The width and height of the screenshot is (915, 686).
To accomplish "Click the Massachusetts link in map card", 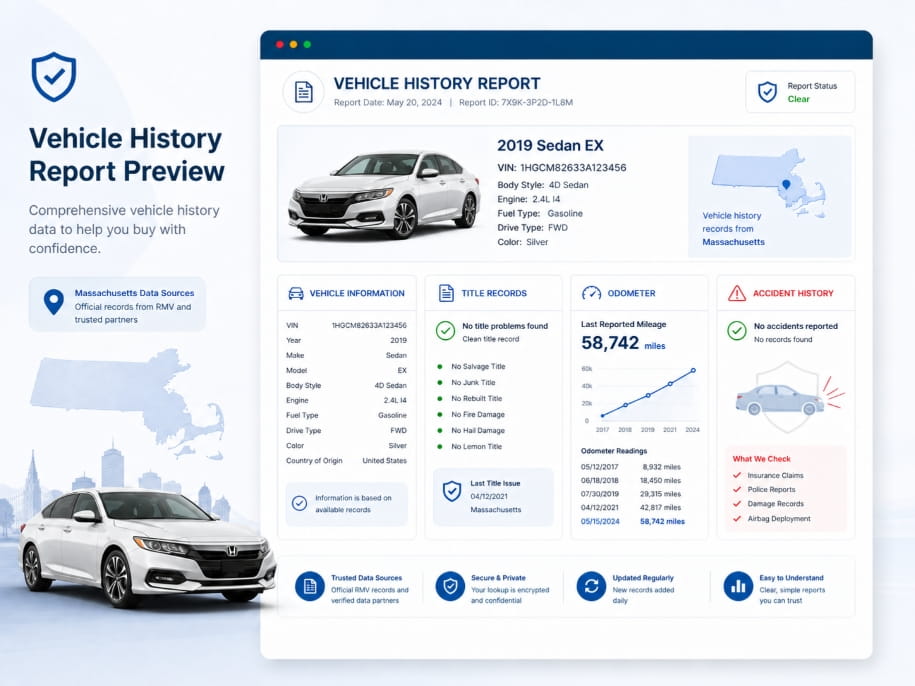I will point(733,242).
